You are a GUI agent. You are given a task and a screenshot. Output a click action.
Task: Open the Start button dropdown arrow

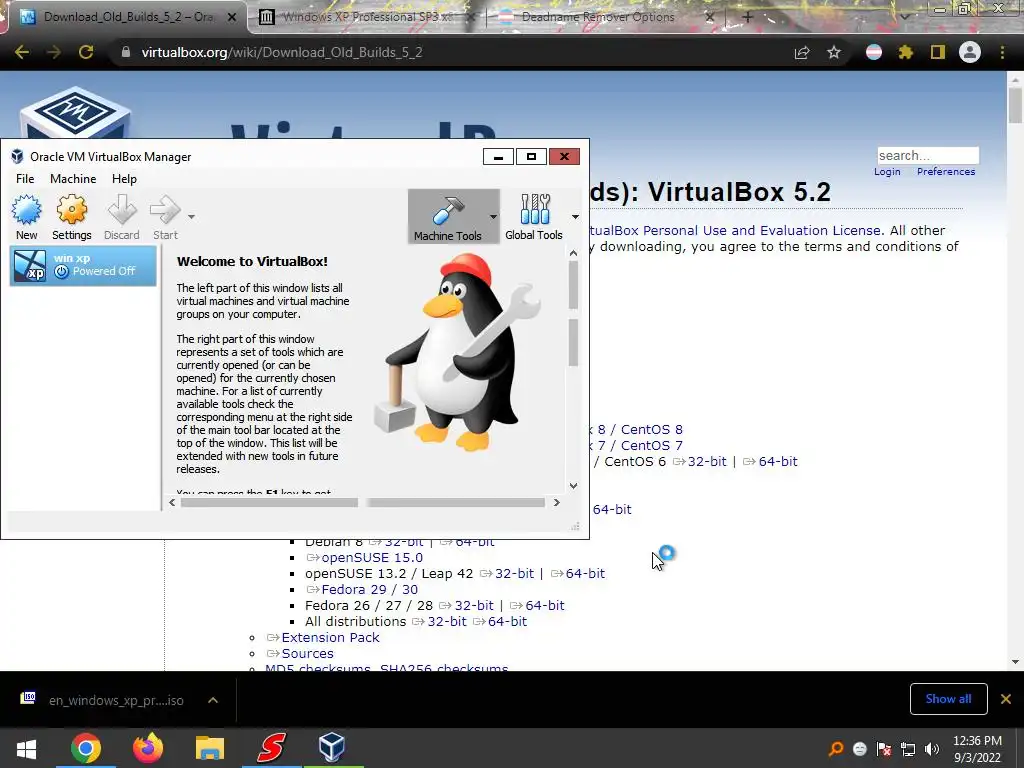191,216
